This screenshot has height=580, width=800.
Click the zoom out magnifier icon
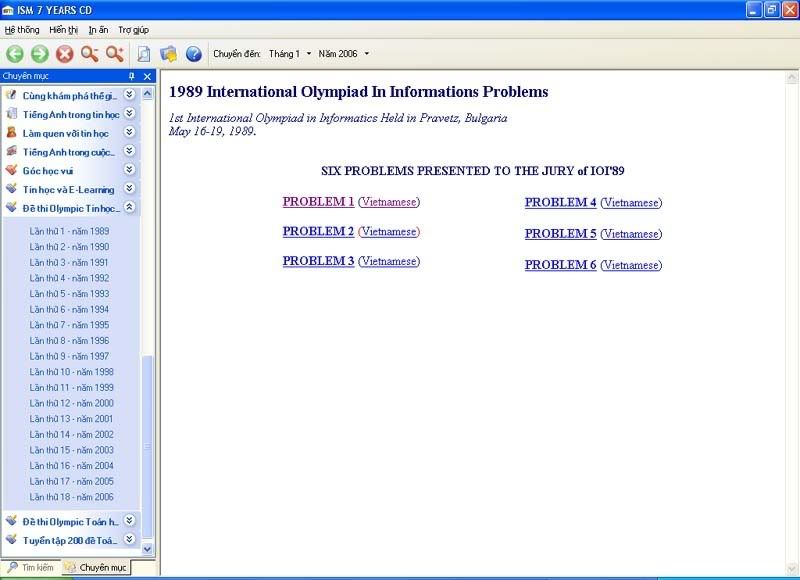[90, 54]
